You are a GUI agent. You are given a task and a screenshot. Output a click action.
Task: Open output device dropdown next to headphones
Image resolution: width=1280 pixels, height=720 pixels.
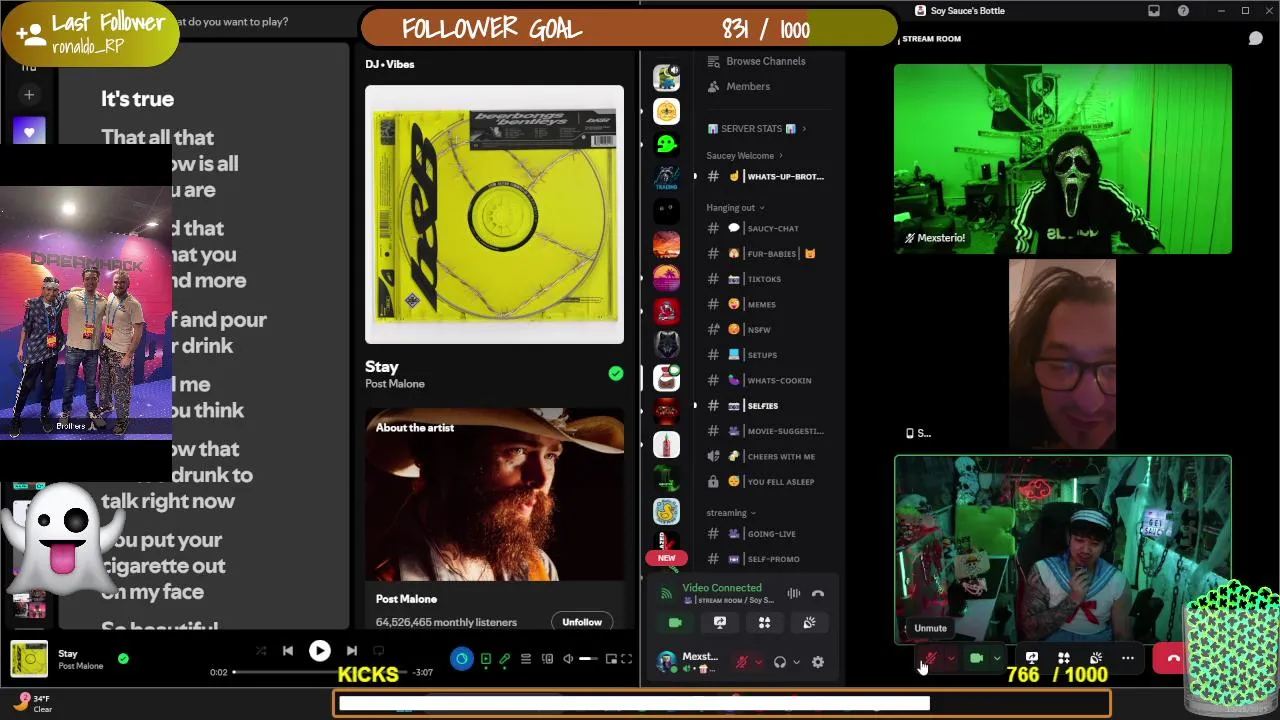pos(796,662)
